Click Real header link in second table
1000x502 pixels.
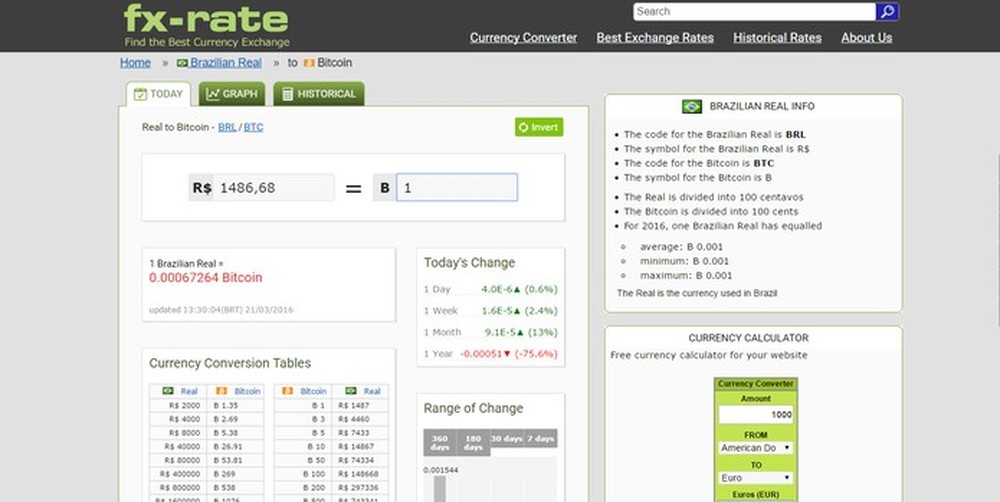(x=372, y=391)
